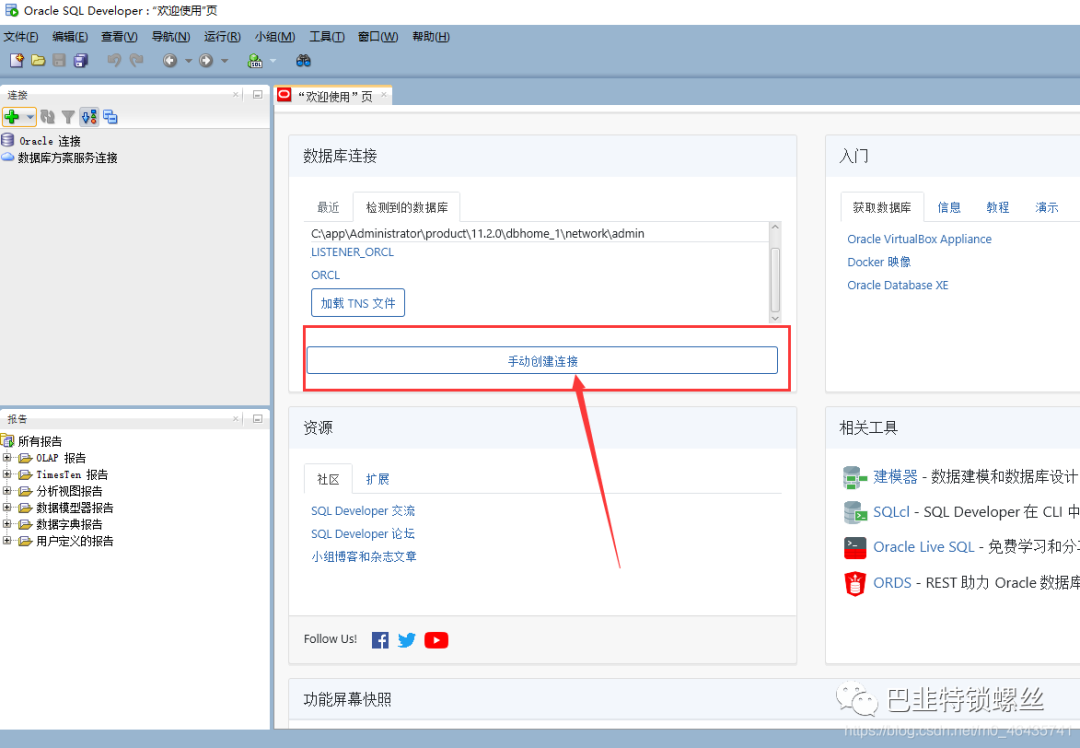Click the green plus New Connection icon
The height and width of the screenshot is (748, 1080).
12,117
